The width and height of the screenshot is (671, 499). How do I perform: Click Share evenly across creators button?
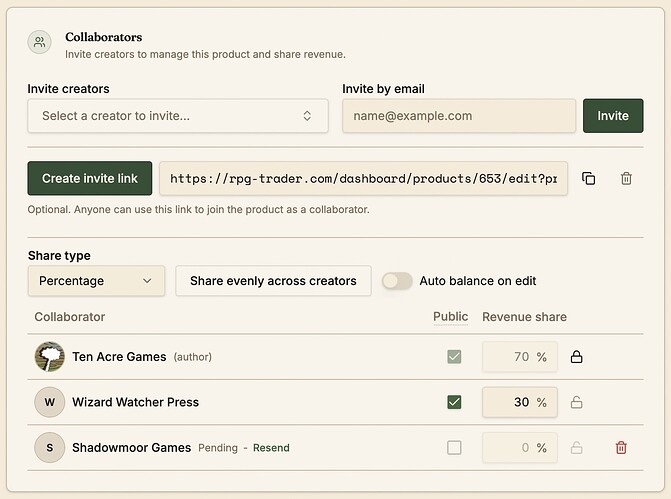pyautogui.click(x=273, y=281)
